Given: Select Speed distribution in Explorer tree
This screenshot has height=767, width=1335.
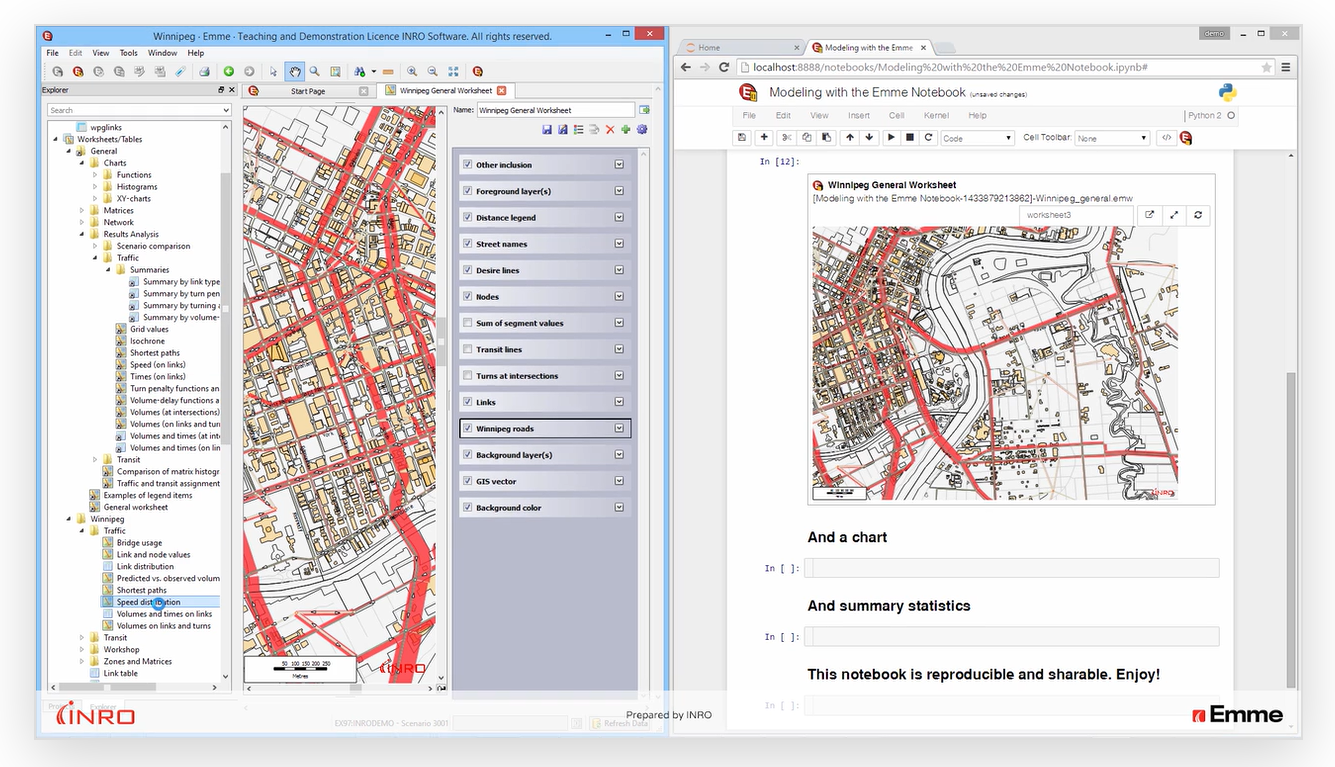Looking at the screenshot, I should point(148,602).
